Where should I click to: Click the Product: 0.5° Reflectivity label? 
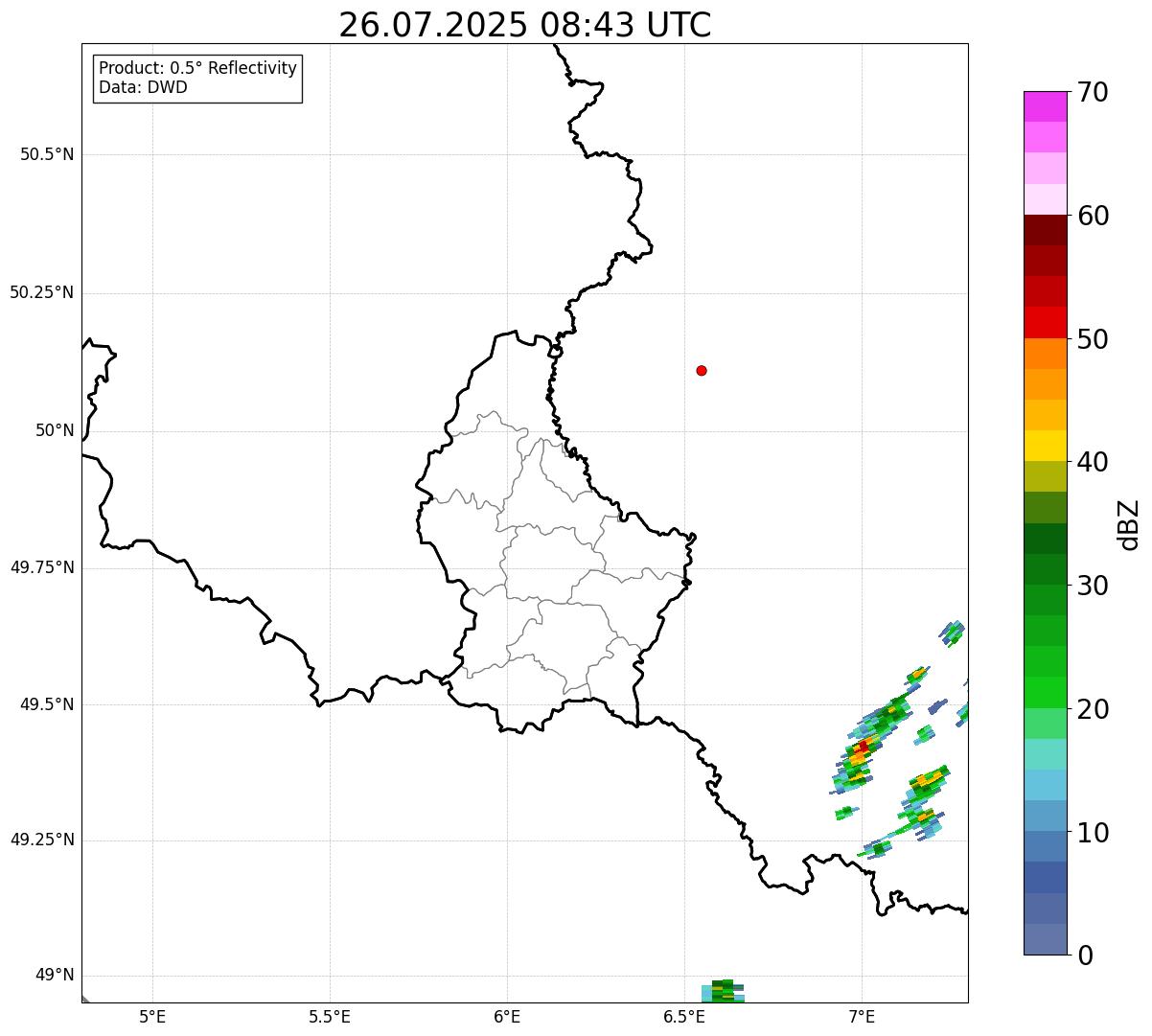point(198,68)
